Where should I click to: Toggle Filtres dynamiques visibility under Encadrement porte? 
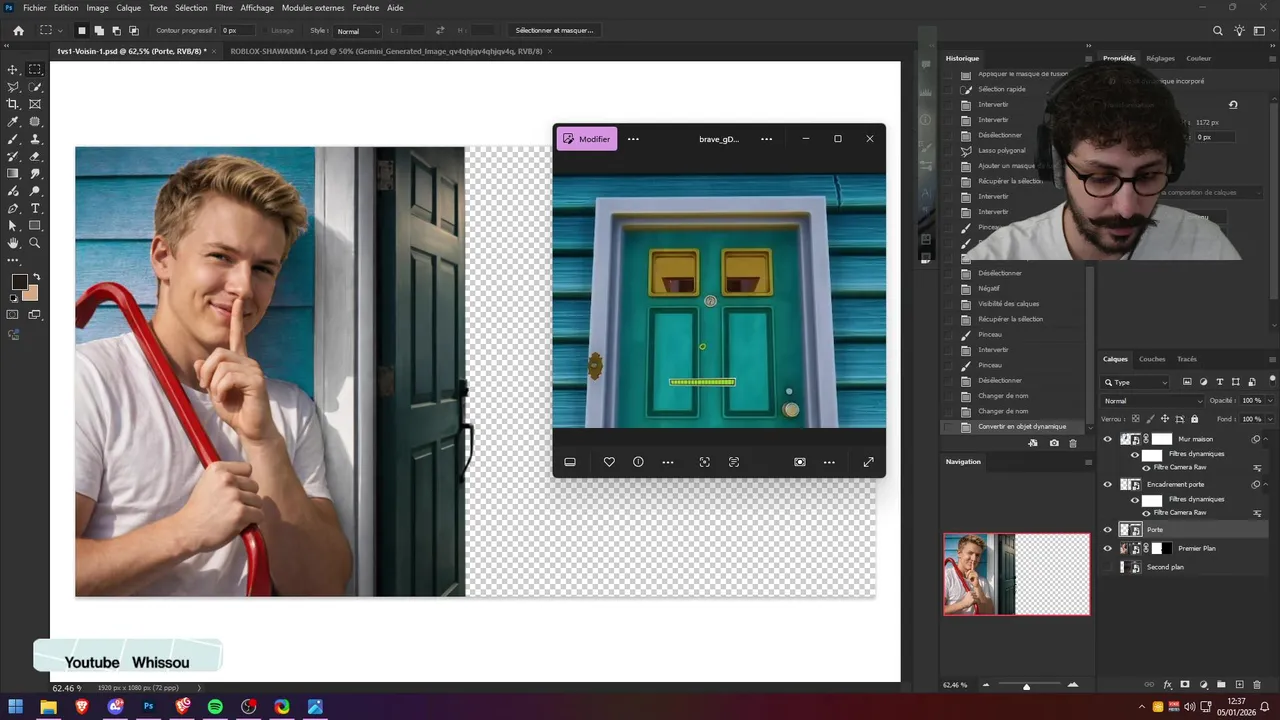1135,499
